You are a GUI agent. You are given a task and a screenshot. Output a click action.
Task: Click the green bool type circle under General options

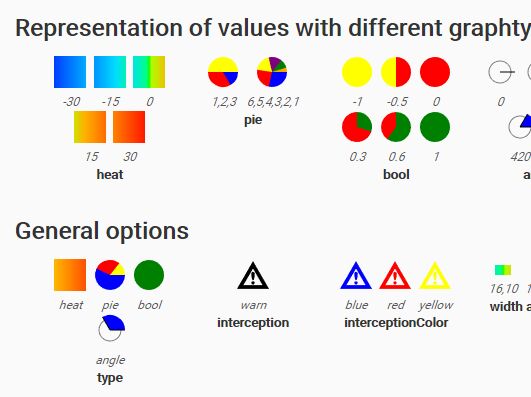click(x=149, y=275)
